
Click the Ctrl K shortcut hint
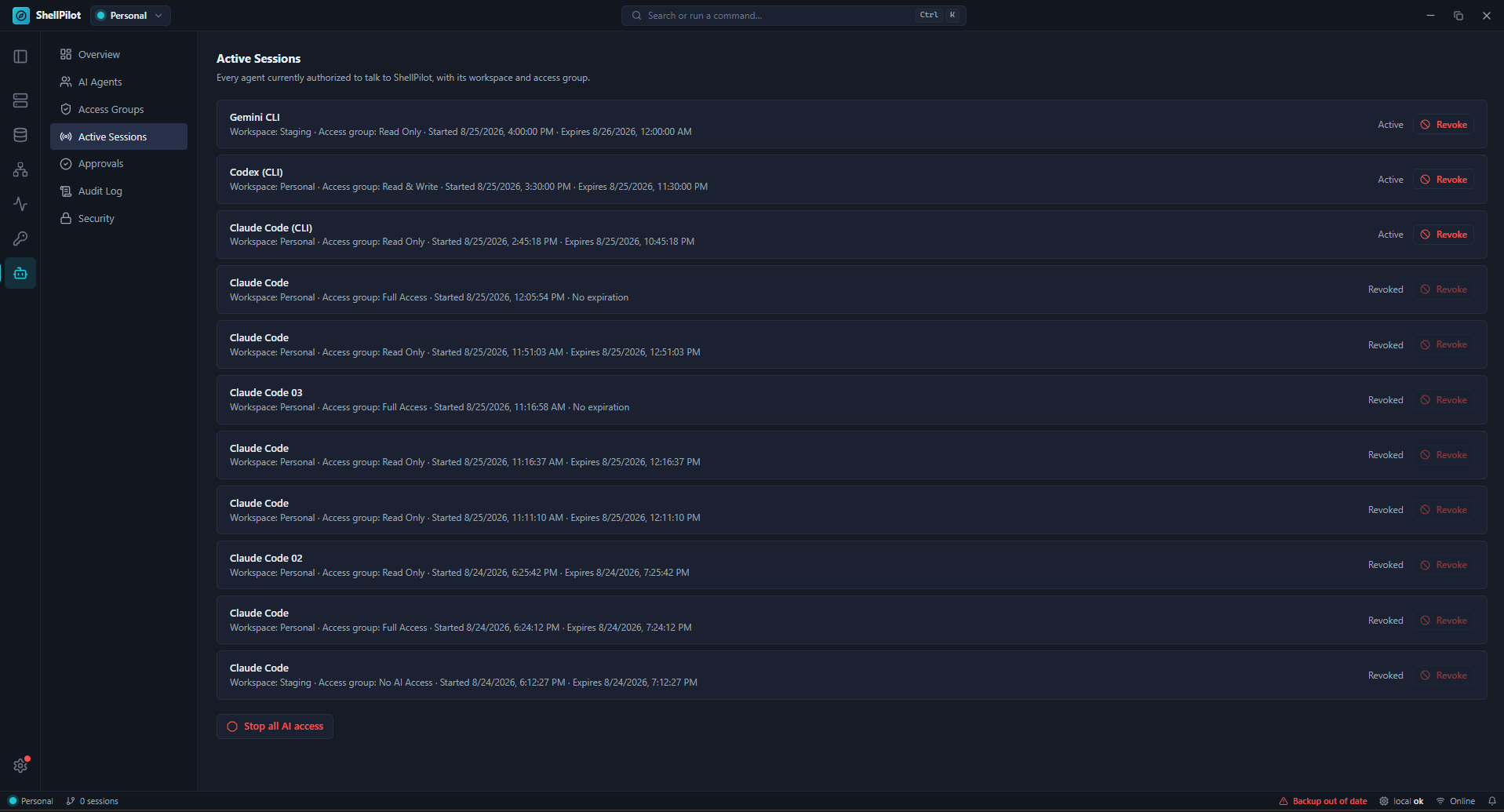tap(938, 15)
